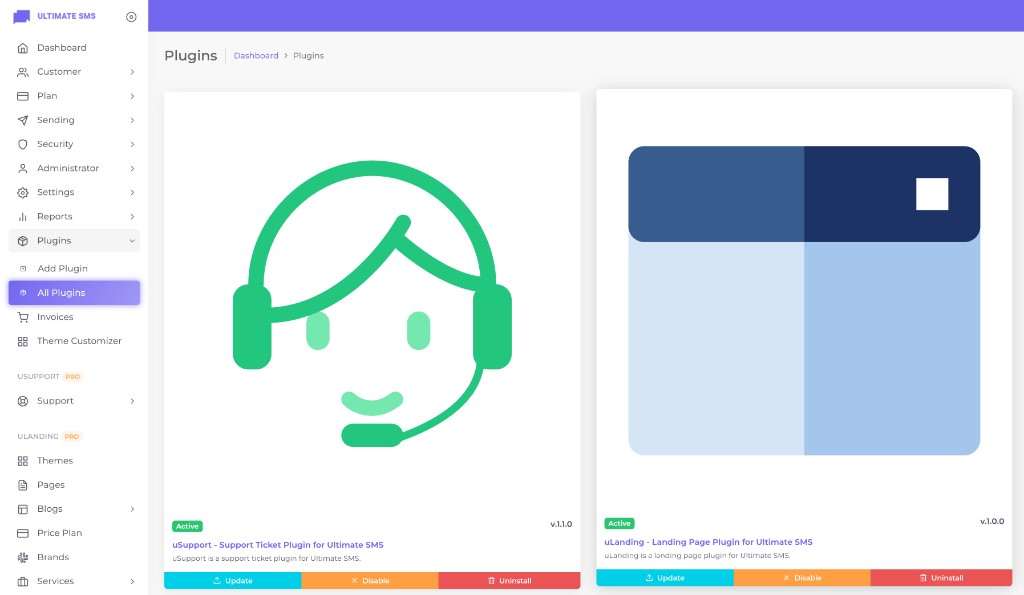This screenshot has height=595, width=1024.
Task: Expand the Blogs submenu chevron
Action: coord(132,509)
